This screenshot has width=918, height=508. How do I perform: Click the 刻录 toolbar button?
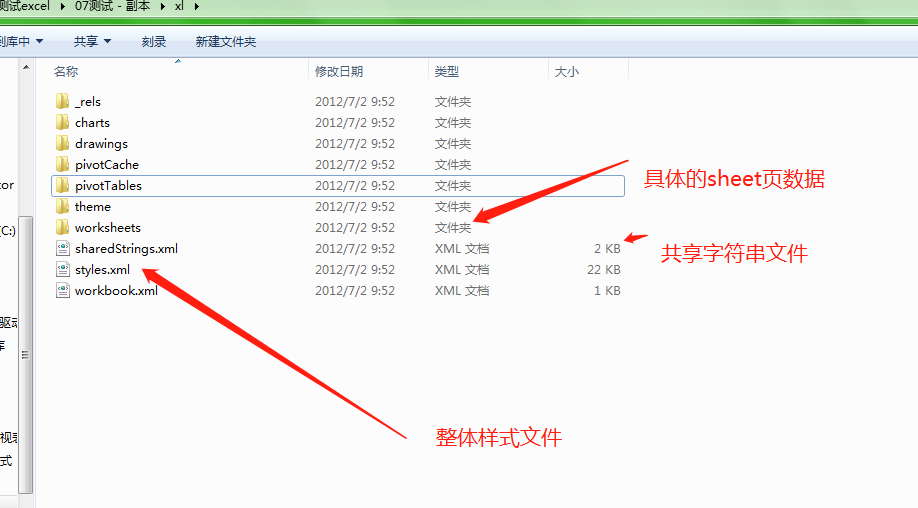[154, 42]
